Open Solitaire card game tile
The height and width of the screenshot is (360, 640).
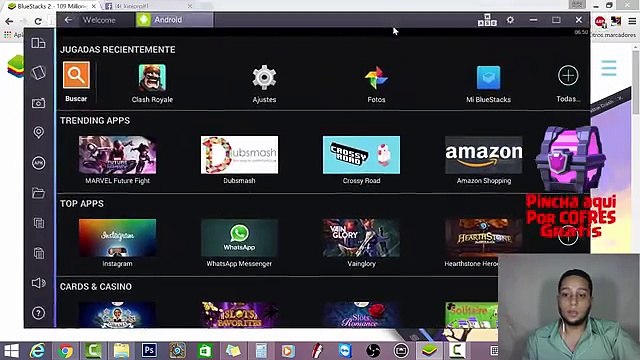pyautogui.click(x=471, y=315)
